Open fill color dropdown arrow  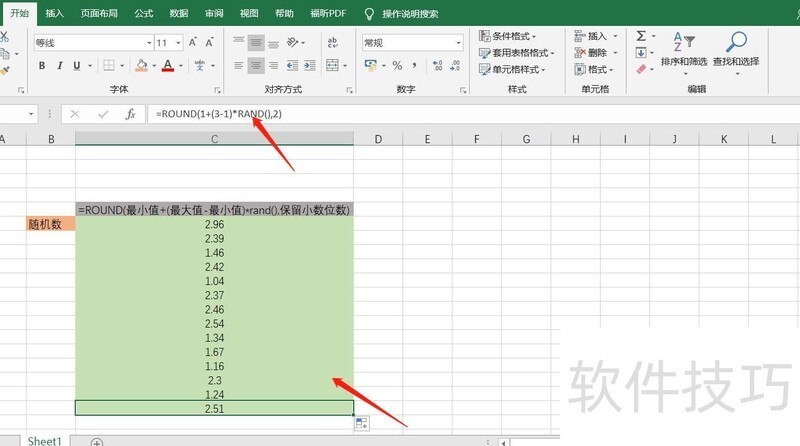tap(154, 66)
